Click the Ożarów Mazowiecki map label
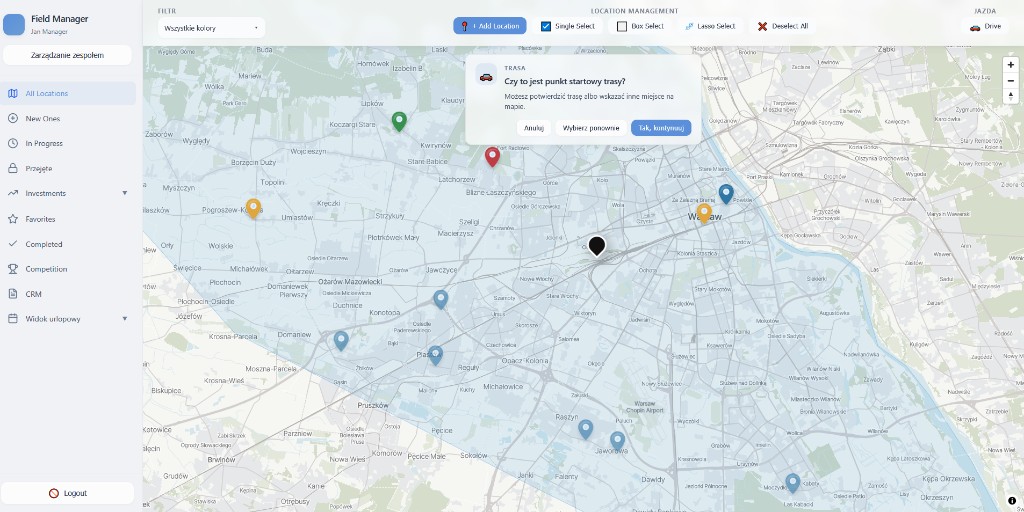 [x=350, y=281]
